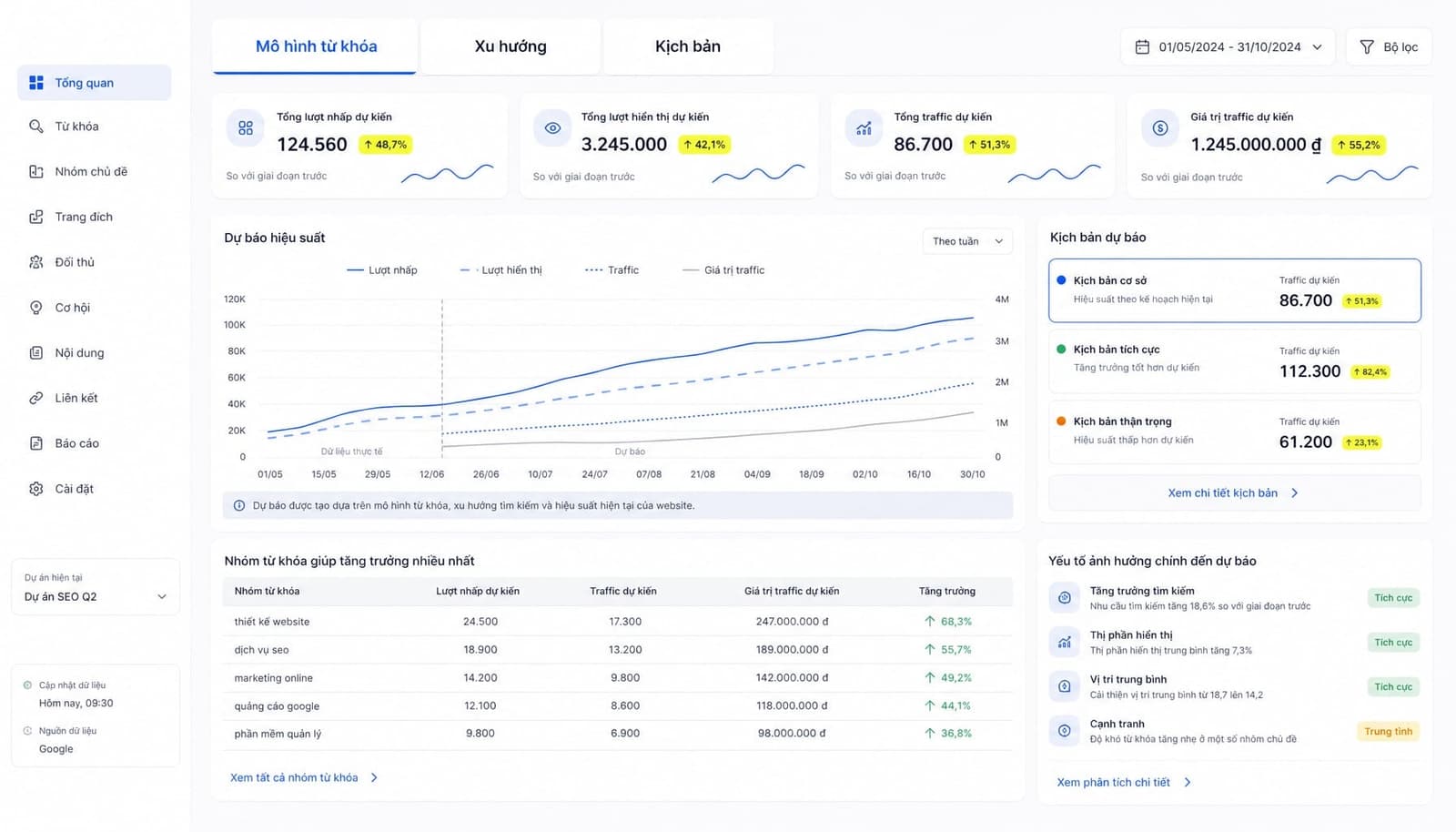The width and height of the screenshot is (1456, 832).
Task: Click the Bộ lọc filter button
Action: click(x=1389, y=46)
